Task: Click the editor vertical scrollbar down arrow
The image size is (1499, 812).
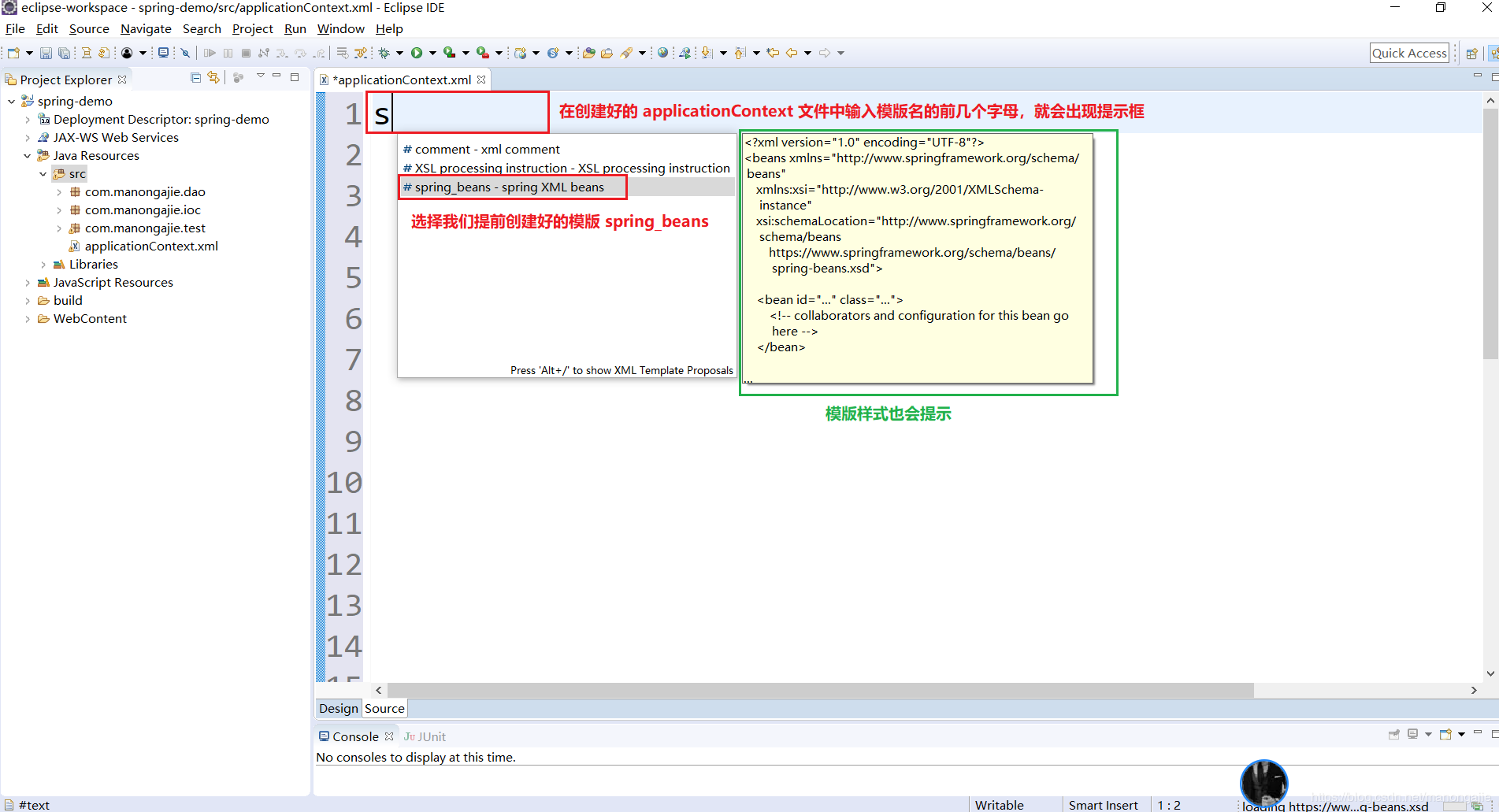Action: click(x=1490, y=673)
